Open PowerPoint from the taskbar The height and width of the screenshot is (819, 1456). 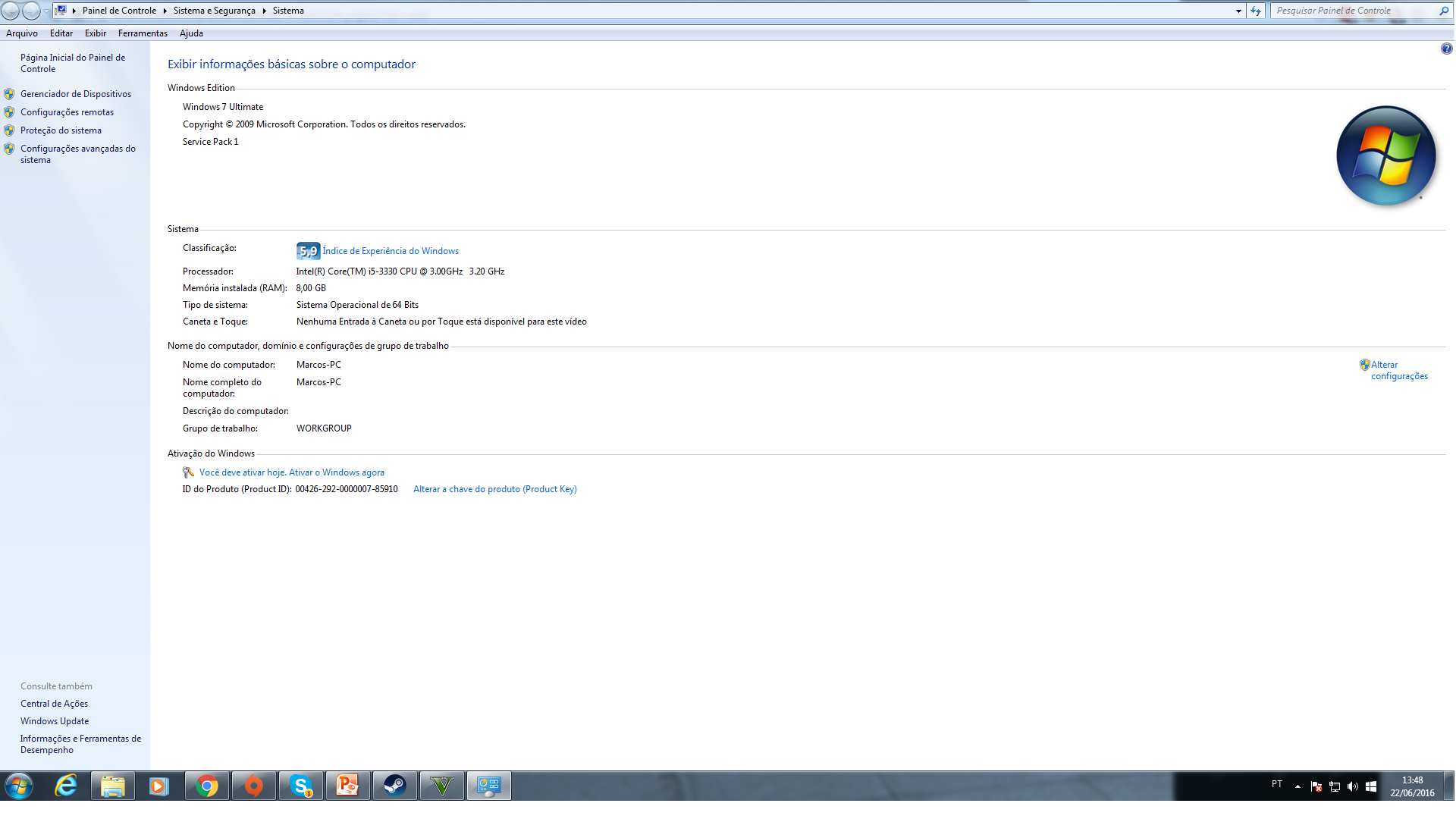point(347,786)
